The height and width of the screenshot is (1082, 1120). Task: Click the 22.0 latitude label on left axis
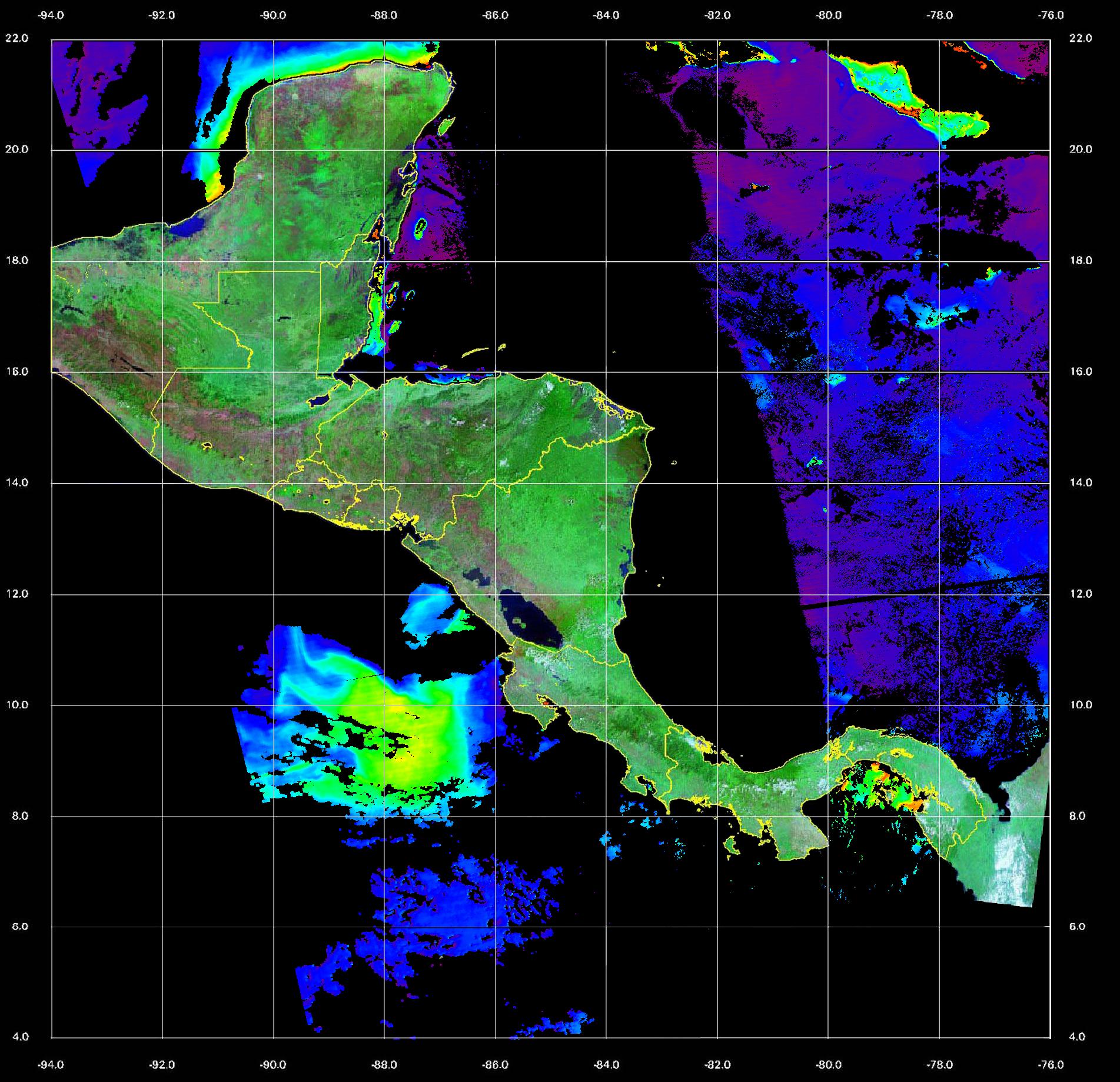(16, 38)
